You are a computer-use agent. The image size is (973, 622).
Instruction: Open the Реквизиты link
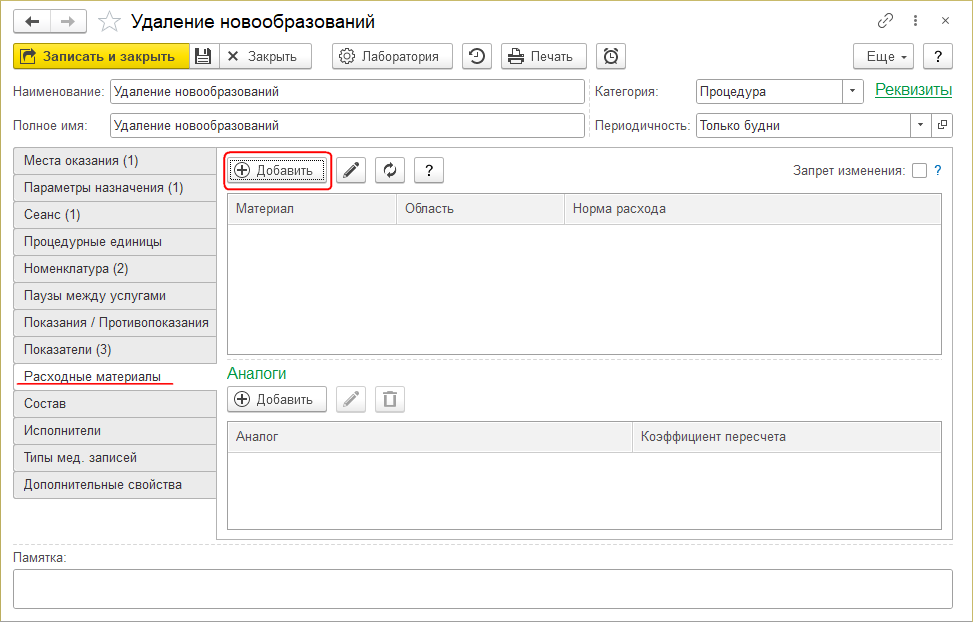(x=913, y=90)
